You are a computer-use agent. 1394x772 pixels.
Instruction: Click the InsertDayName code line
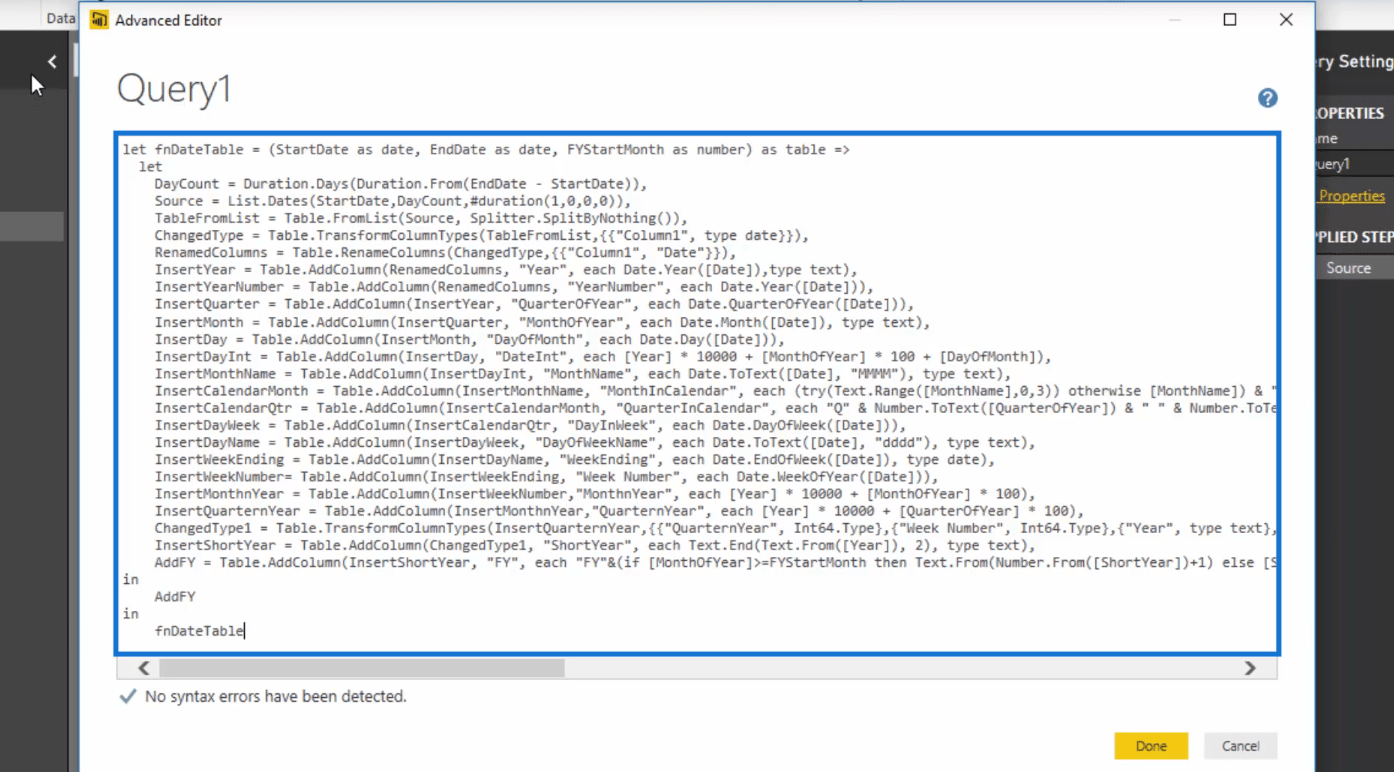(595, 442)
